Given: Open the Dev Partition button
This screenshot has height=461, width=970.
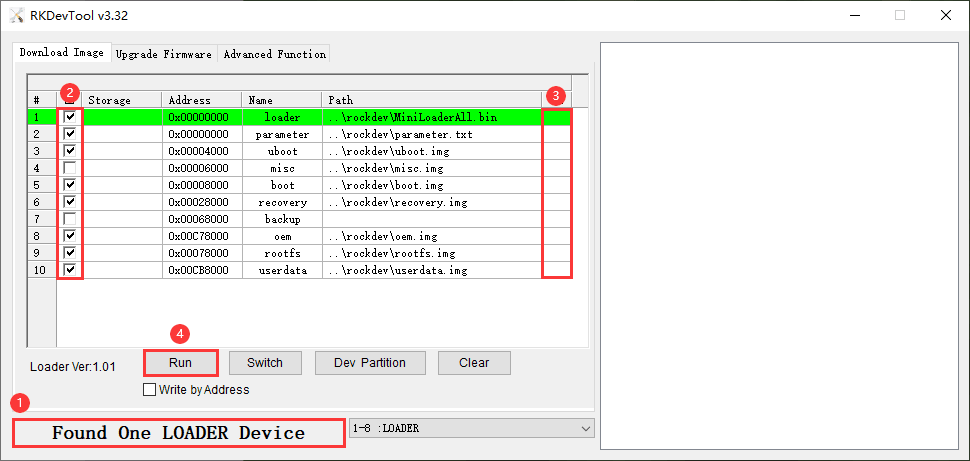Looking at the screenshot, I should click(x=370, y=363).
